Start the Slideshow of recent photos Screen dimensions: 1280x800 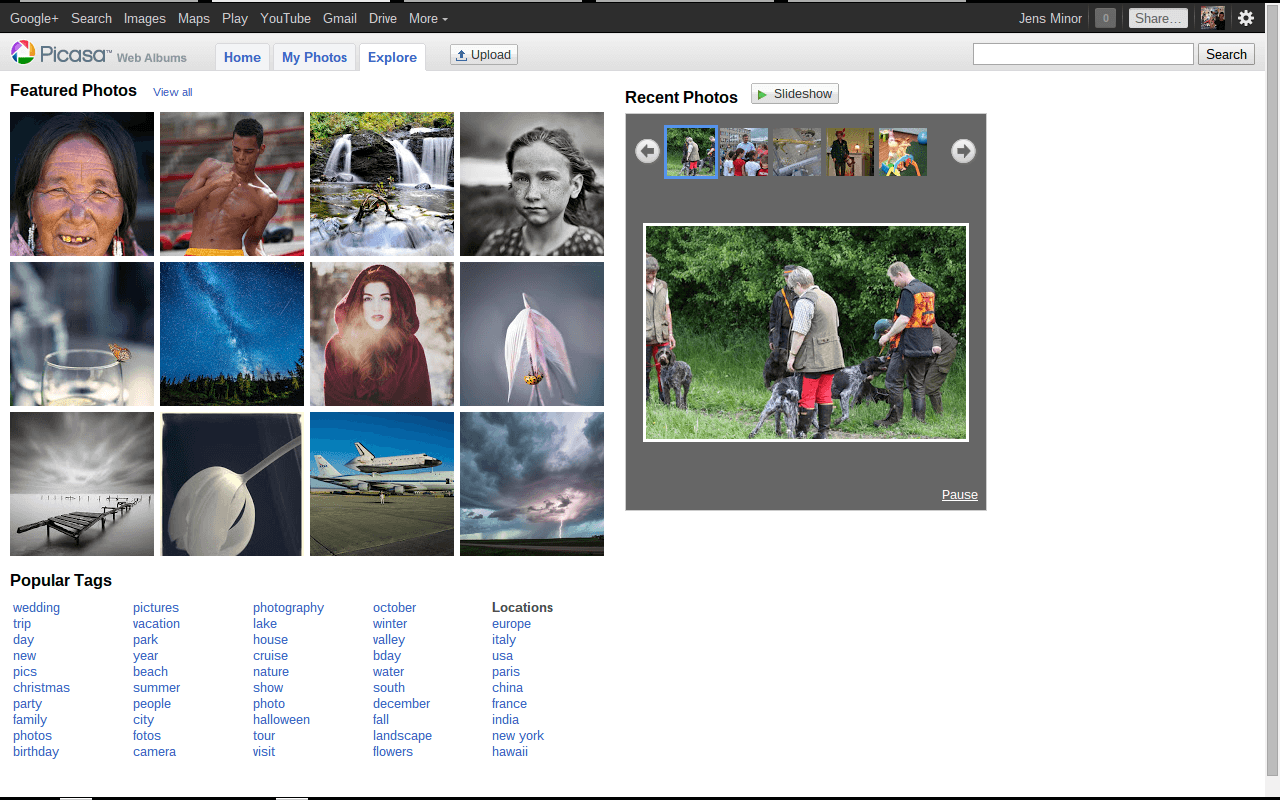795,94
